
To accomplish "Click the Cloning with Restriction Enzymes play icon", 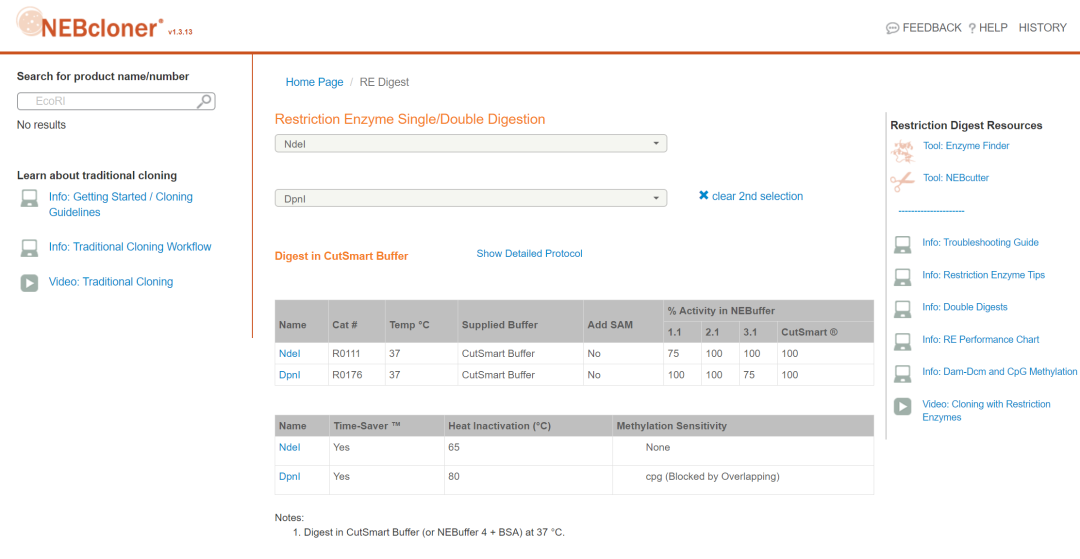I will pos(902,406).
